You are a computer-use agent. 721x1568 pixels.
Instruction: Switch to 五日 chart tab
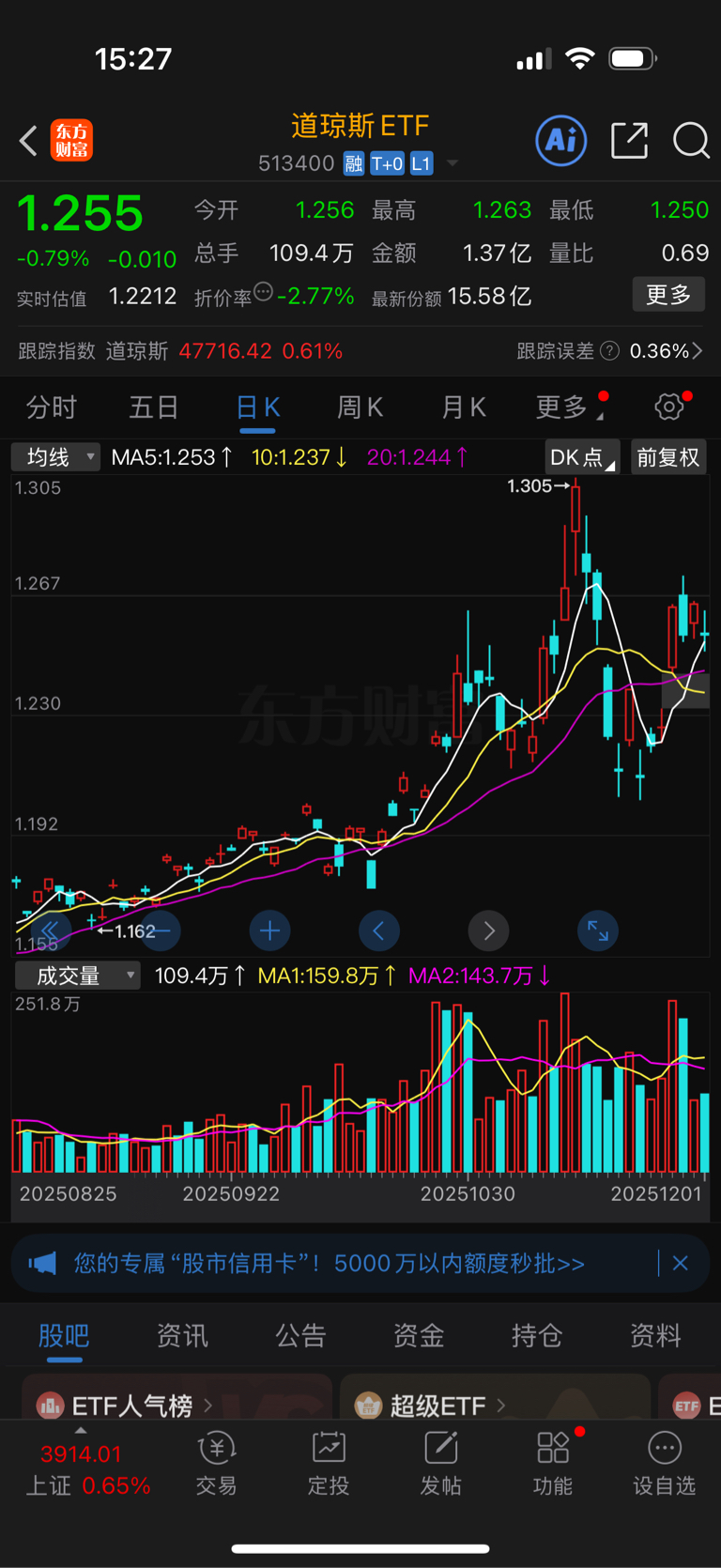(154, 407)
